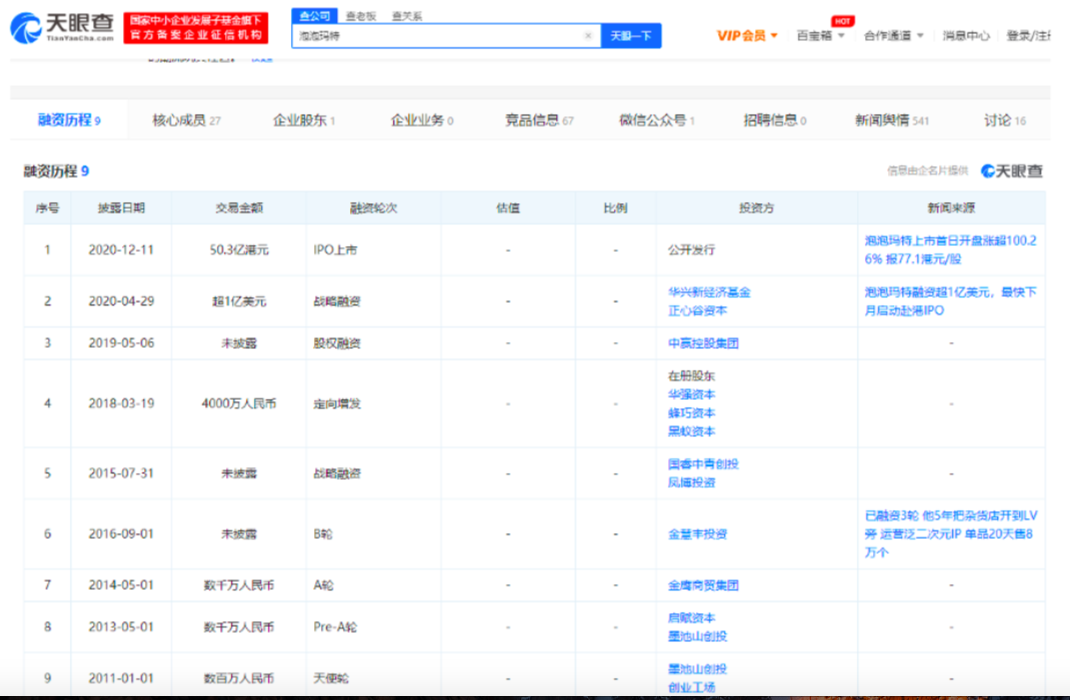Viewport: 1070px width, 700px height.
Task: Open 华强资本 investor in row 4
Action: 691,394
